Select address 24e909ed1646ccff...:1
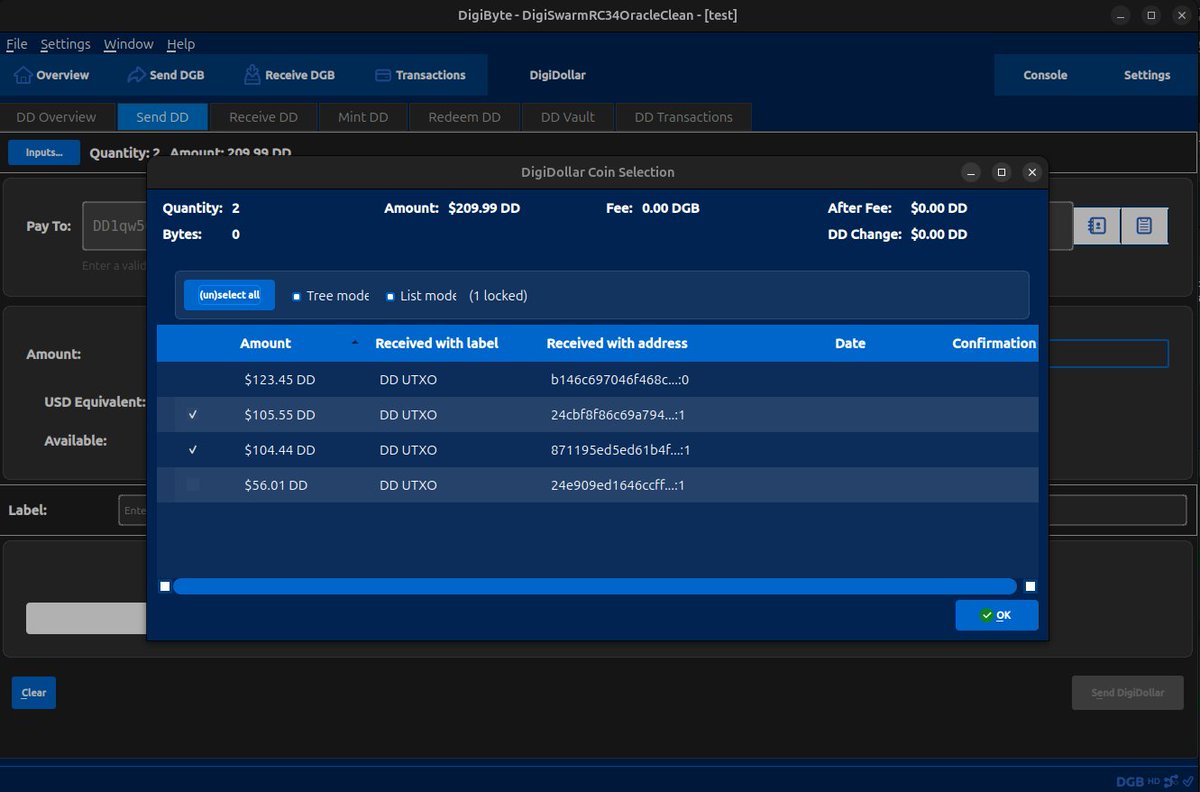Viewport: 1200px width, 792px height. pos(620,485)
